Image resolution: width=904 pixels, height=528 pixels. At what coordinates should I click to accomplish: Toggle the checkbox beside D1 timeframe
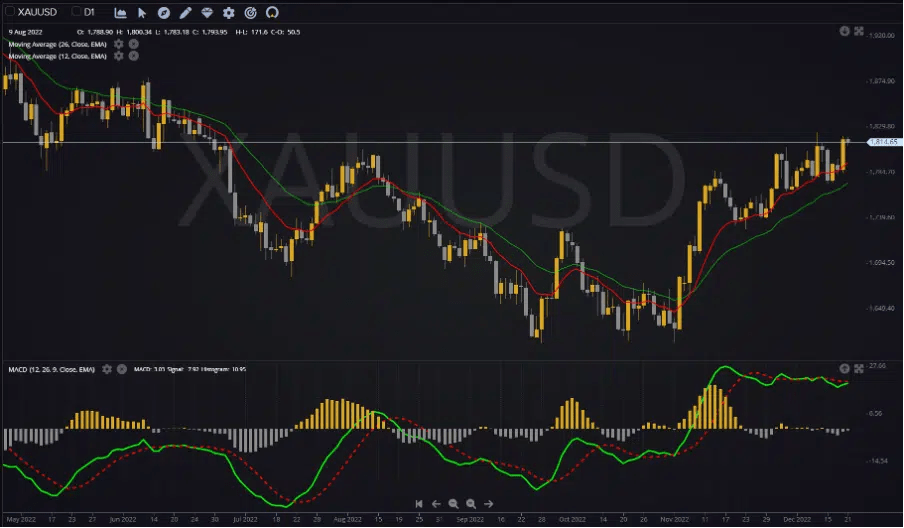tap(76, 11)
